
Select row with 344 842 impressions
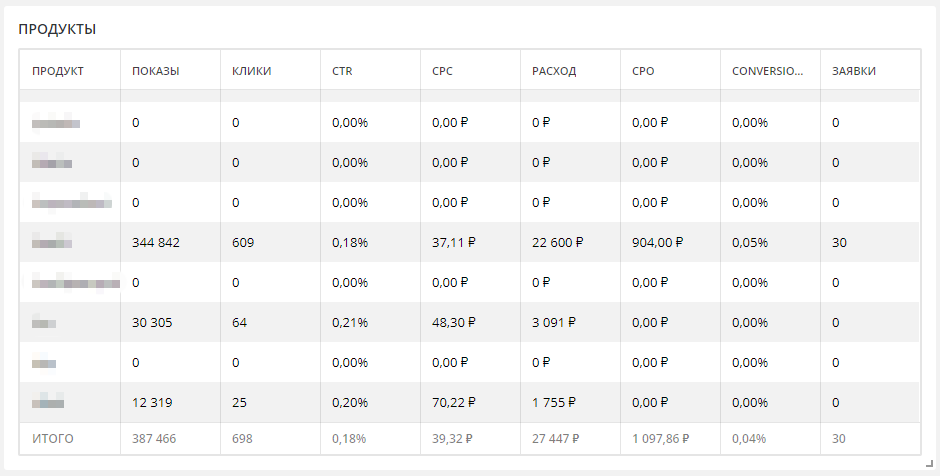coord(469,242)
